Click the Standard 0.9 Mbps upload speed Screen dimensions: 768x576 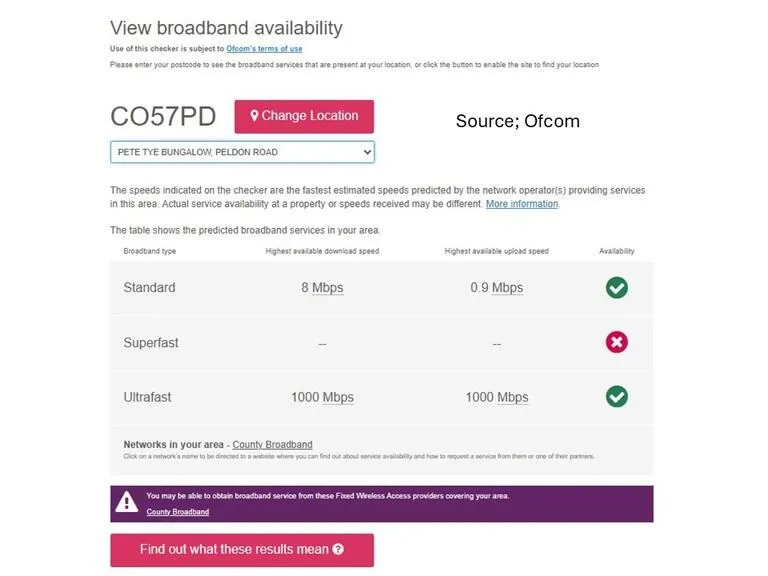point(497,288)
